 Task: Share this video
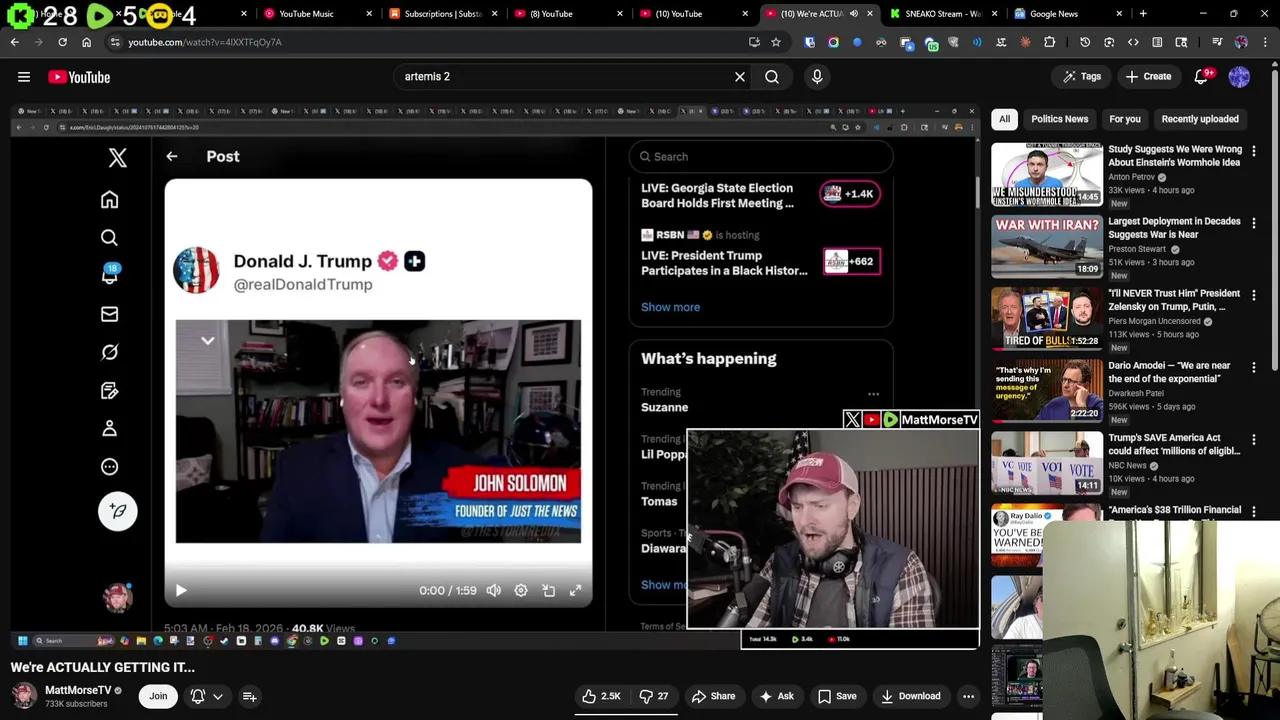(x=713, y=696)
